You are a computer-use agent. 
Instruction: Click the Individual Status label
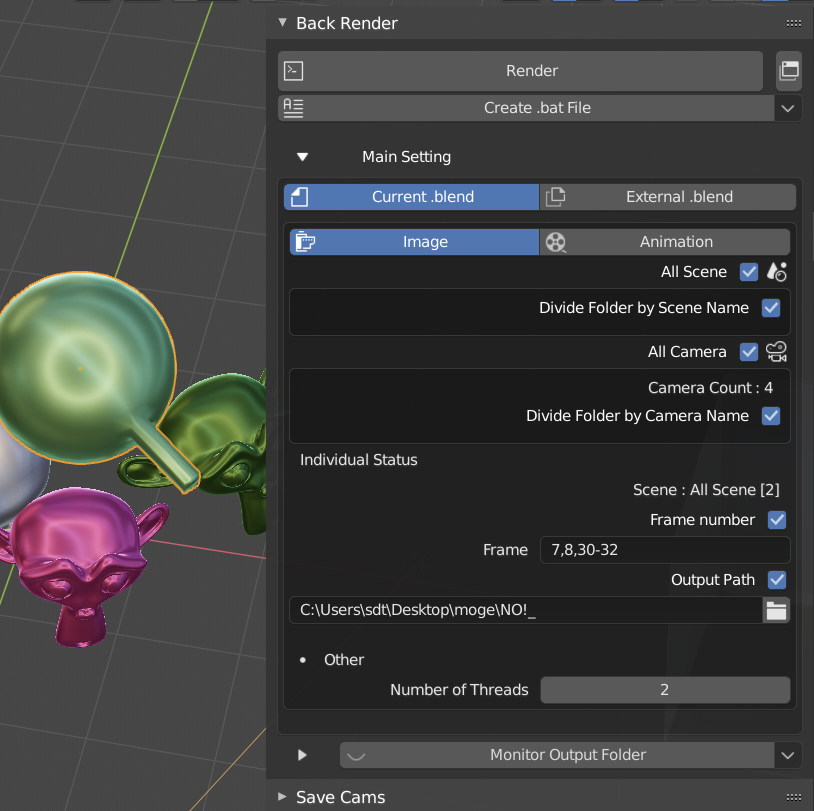pyautogui.click(x=359, y=460)
